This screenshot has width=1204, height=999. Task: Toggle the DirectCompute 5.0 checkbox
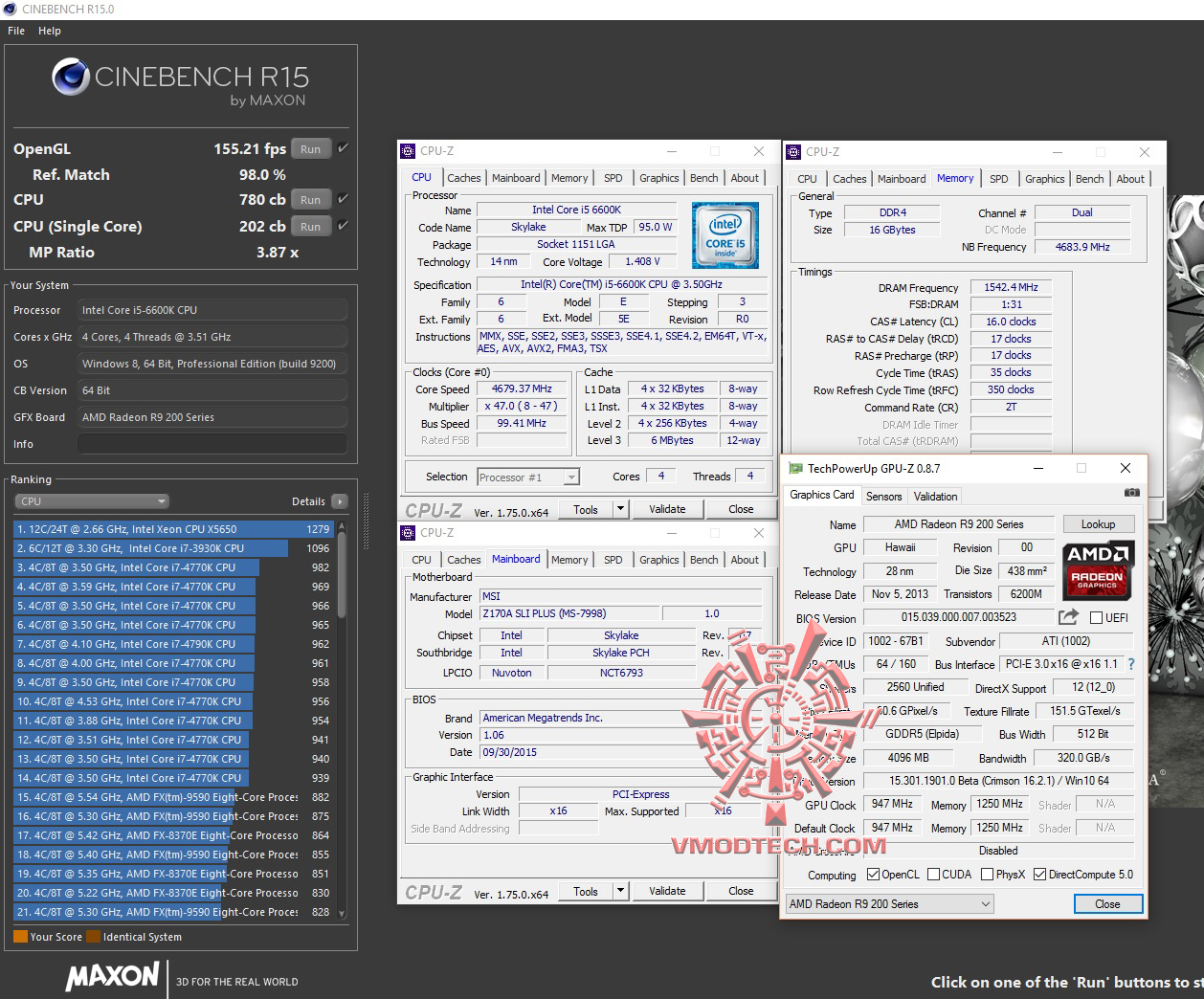point(1039,875)
